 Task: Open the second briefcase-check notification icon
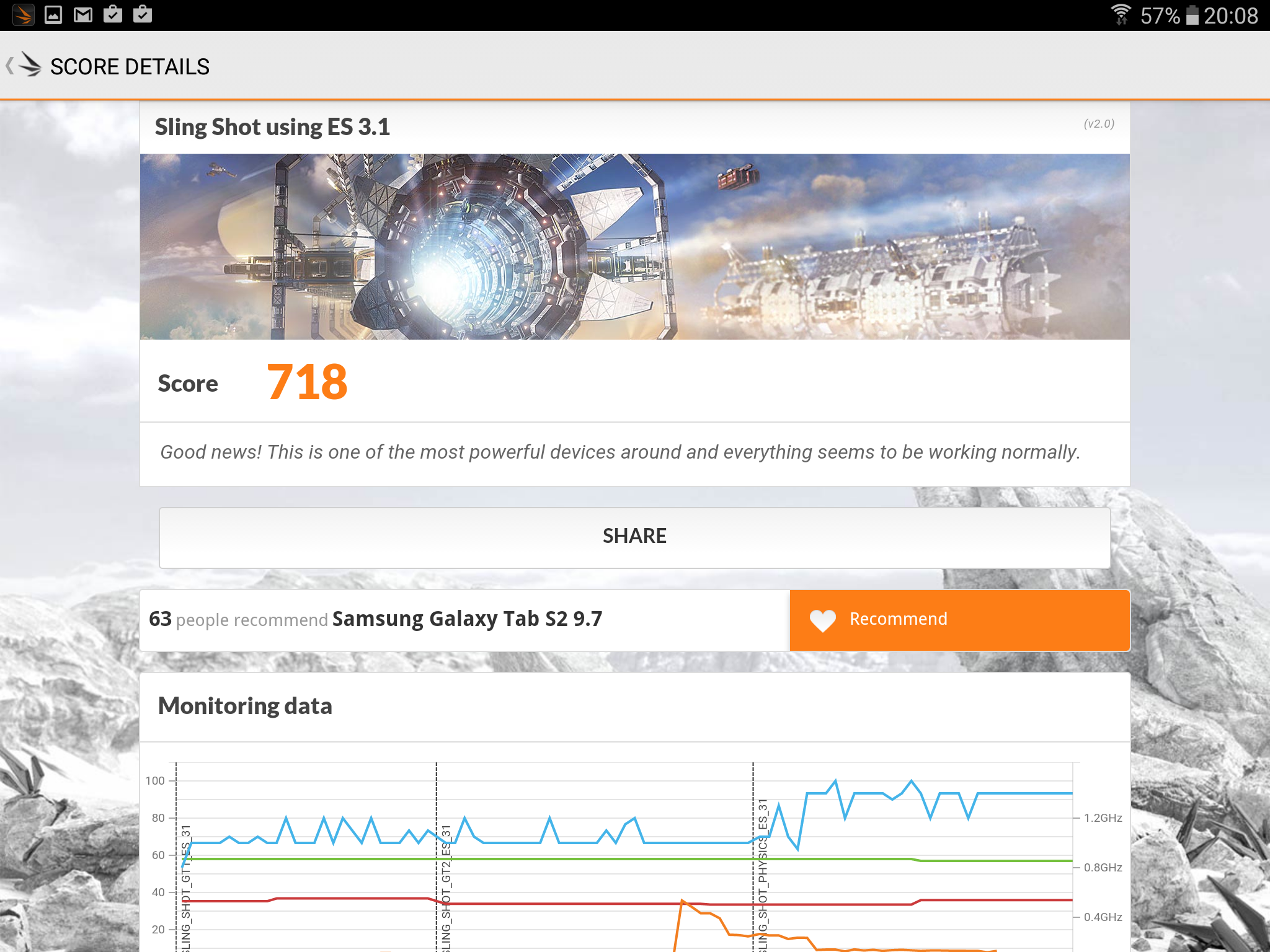point(142,14)
